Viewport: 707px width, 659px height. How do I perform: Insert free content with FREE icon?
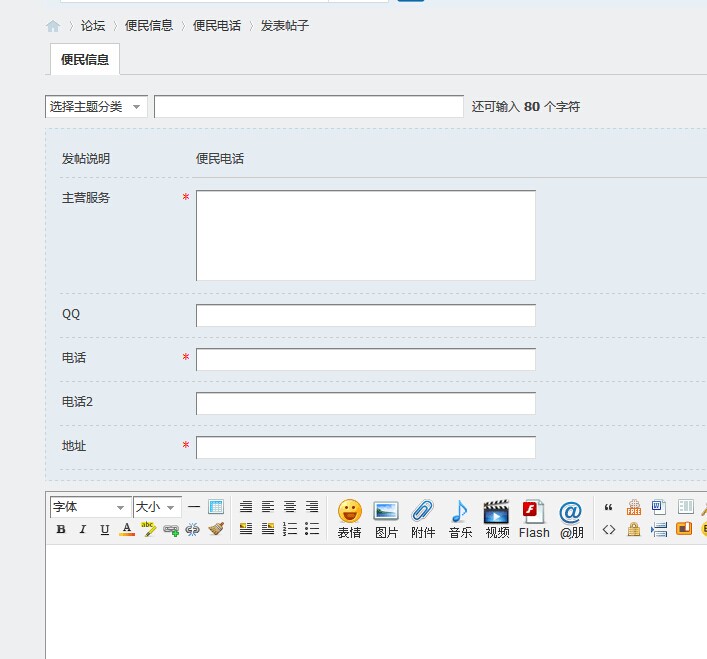point(634,507)
